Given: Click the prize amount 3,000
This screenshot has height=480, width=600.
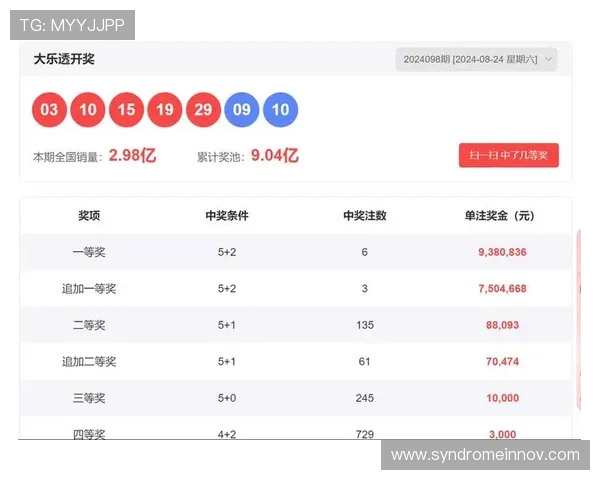Looking at the screenshot, I should point(502,434).
